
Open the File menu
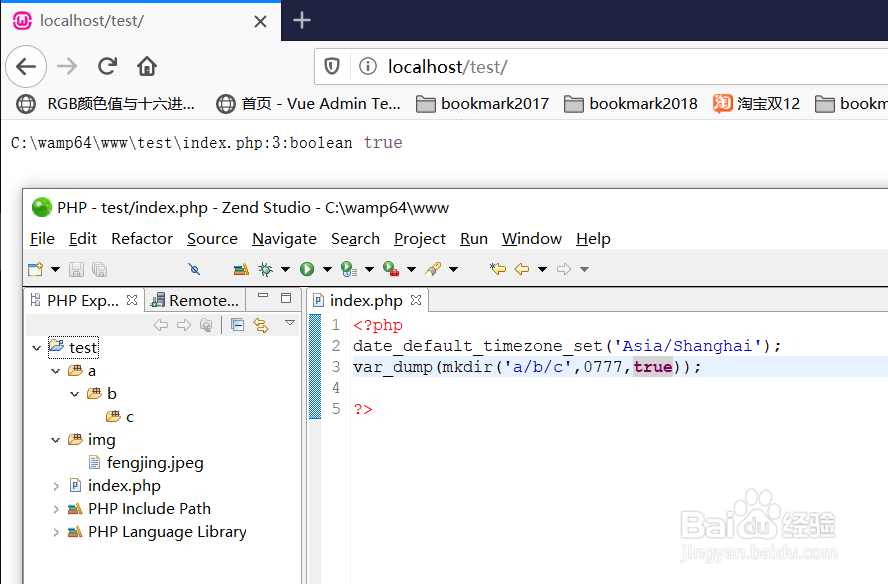tap(42, 238)
